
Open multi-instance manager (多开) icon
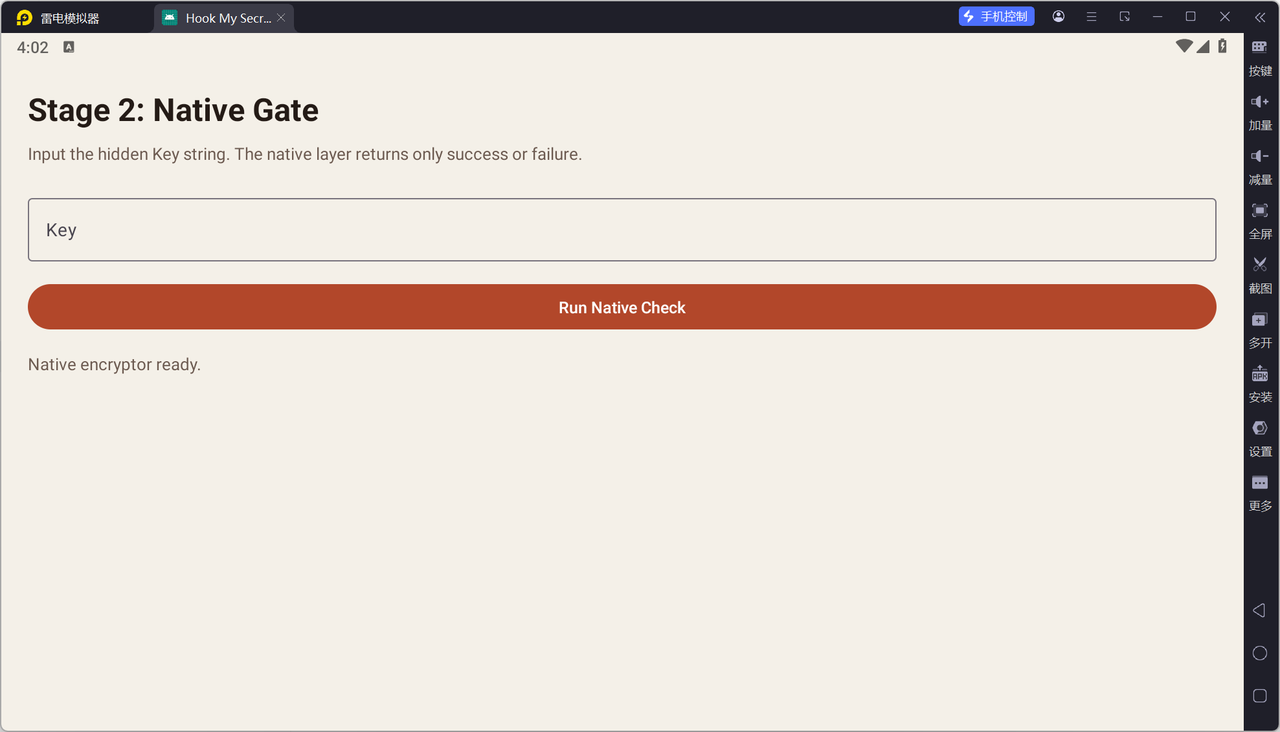(x=1260, y=329)
